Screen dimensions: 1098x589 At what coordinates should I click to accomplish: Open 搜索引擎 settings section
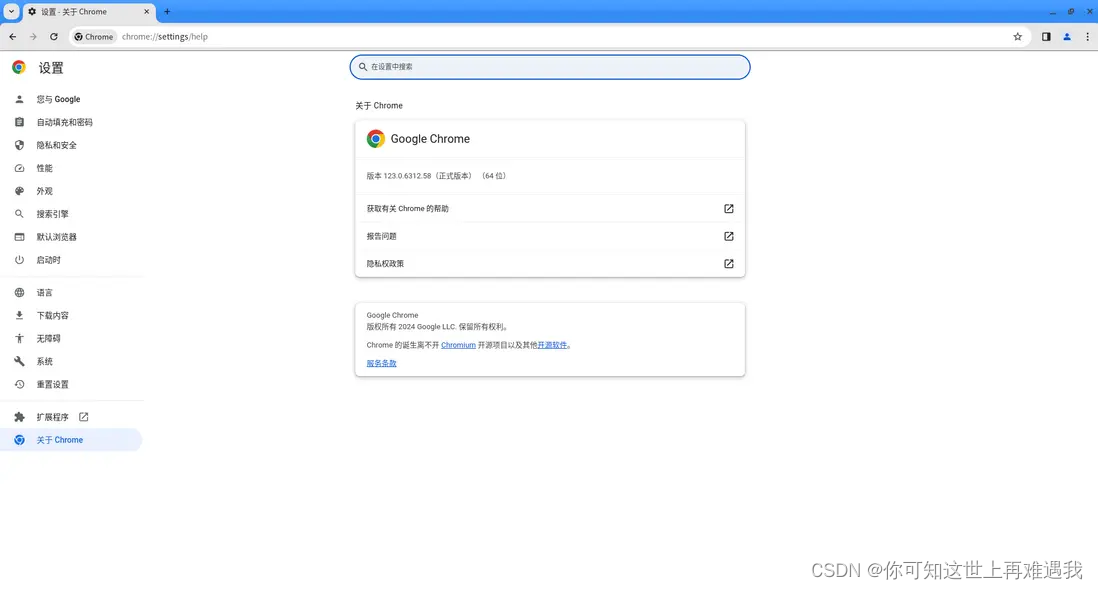tap(71, 214)
